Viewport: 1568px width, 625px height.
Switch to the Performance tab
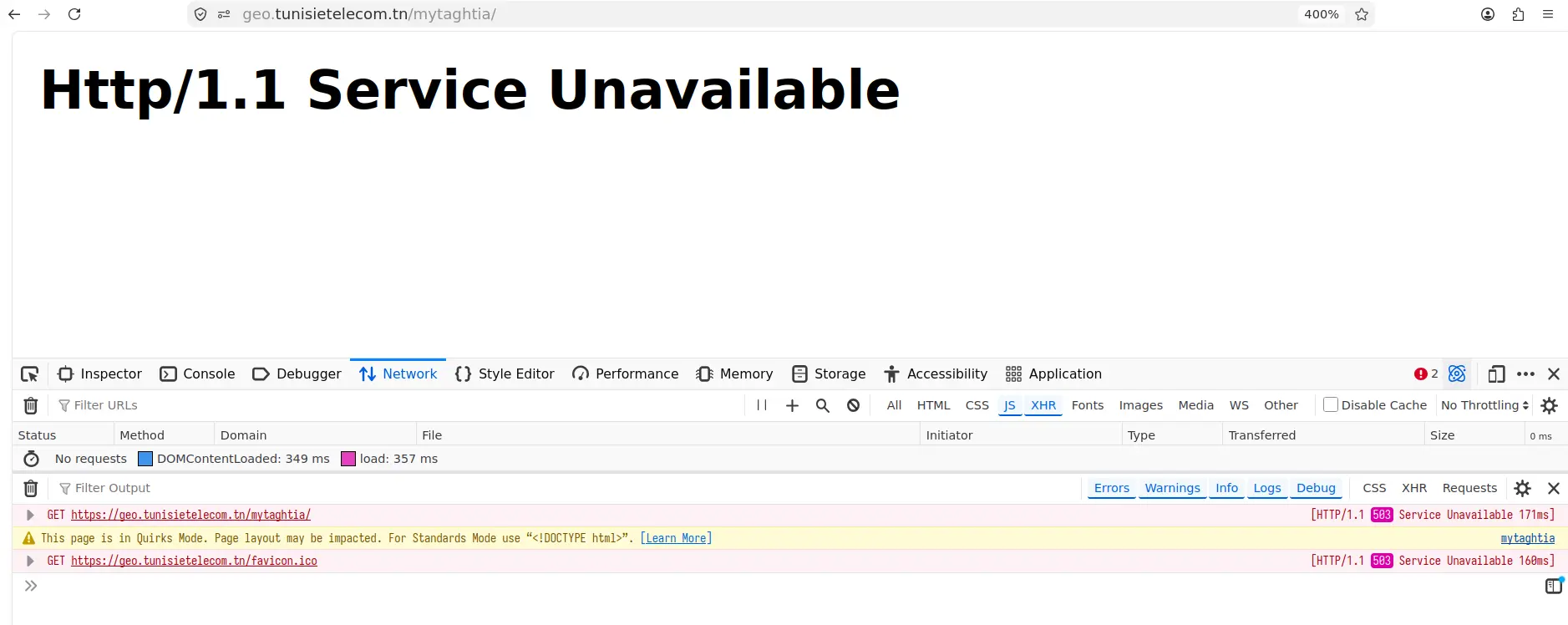pyautogui.click(x=626, y=374)
